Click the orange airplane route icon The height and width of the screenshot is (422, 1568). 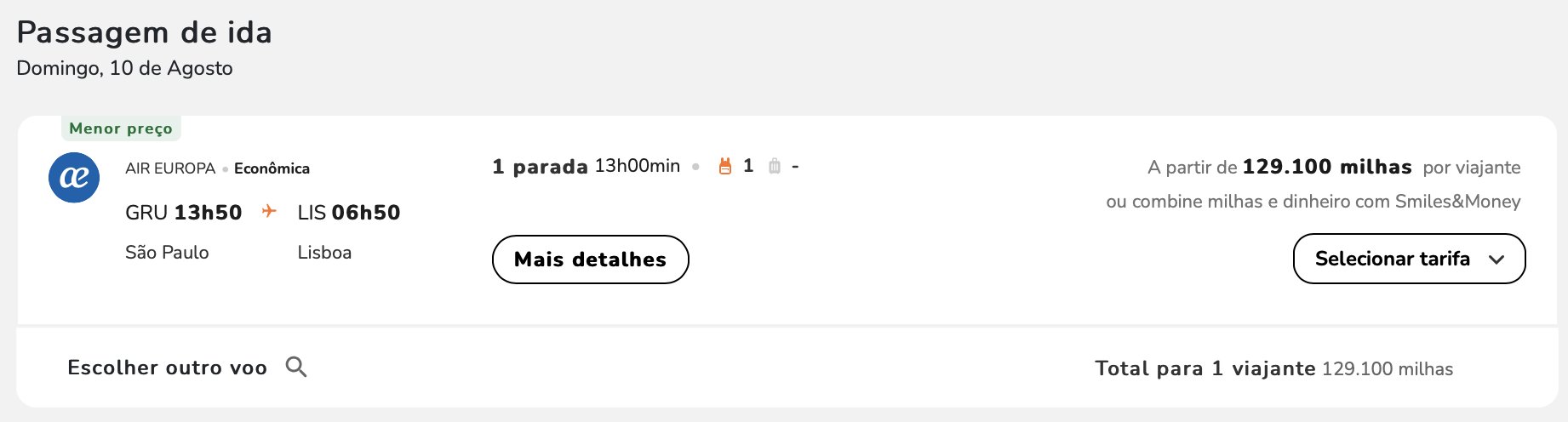pyautogui.click(x=269, y=211)
